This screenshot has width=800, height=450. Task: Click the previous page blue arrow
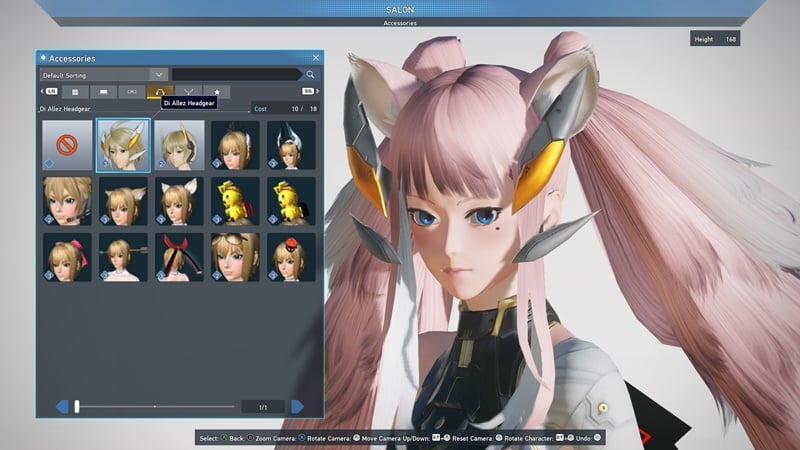click(x=62, y=407)
